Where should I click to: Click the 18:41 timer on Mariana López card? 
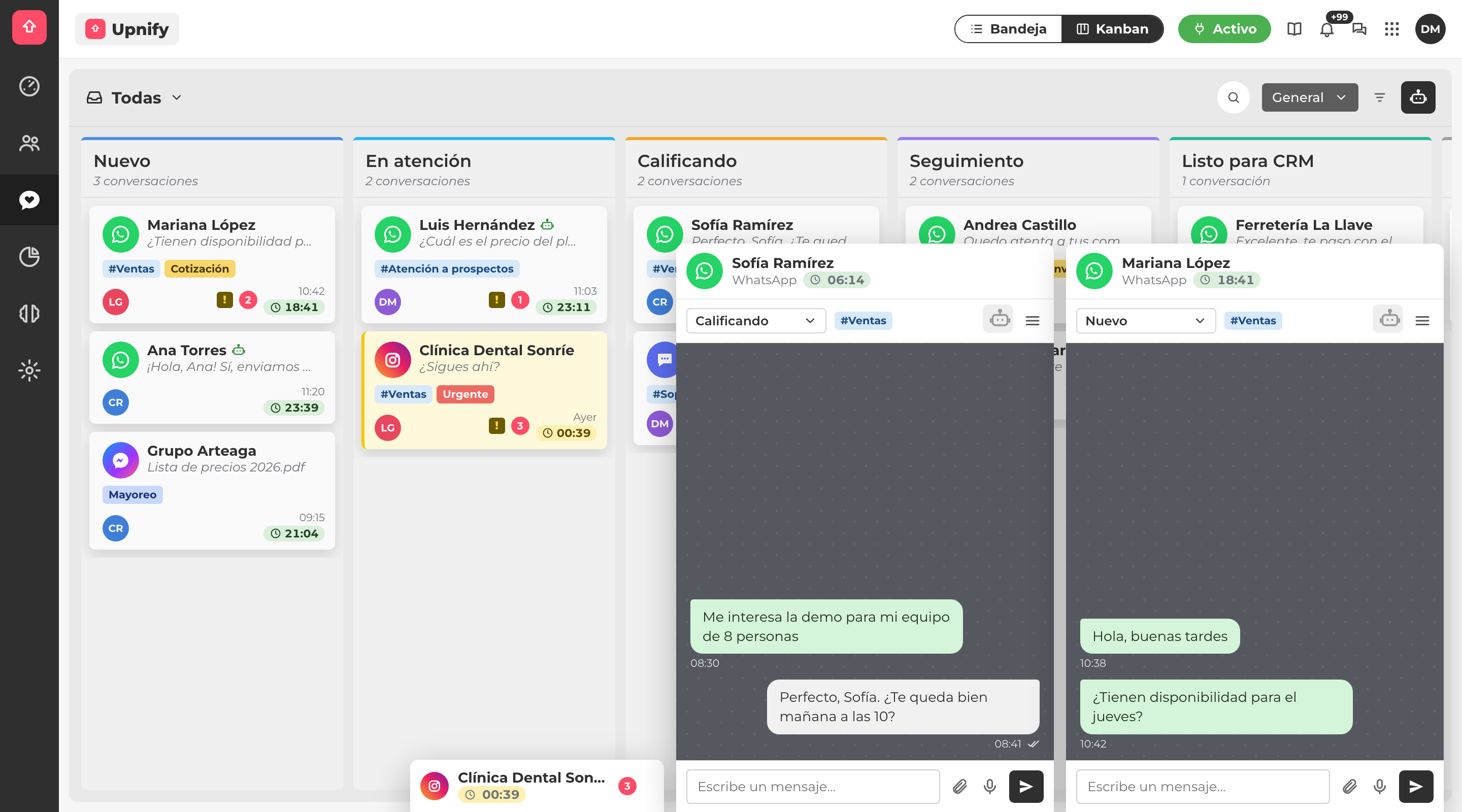point(294,307)
